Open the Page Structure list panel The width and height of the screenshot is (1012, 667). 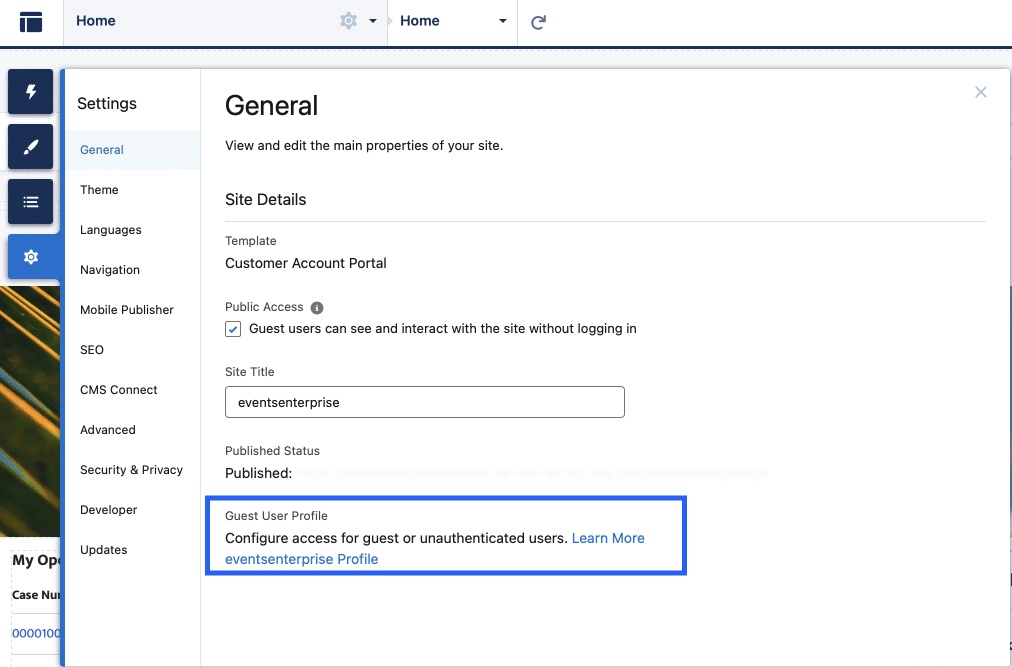[x=31, y=202]
